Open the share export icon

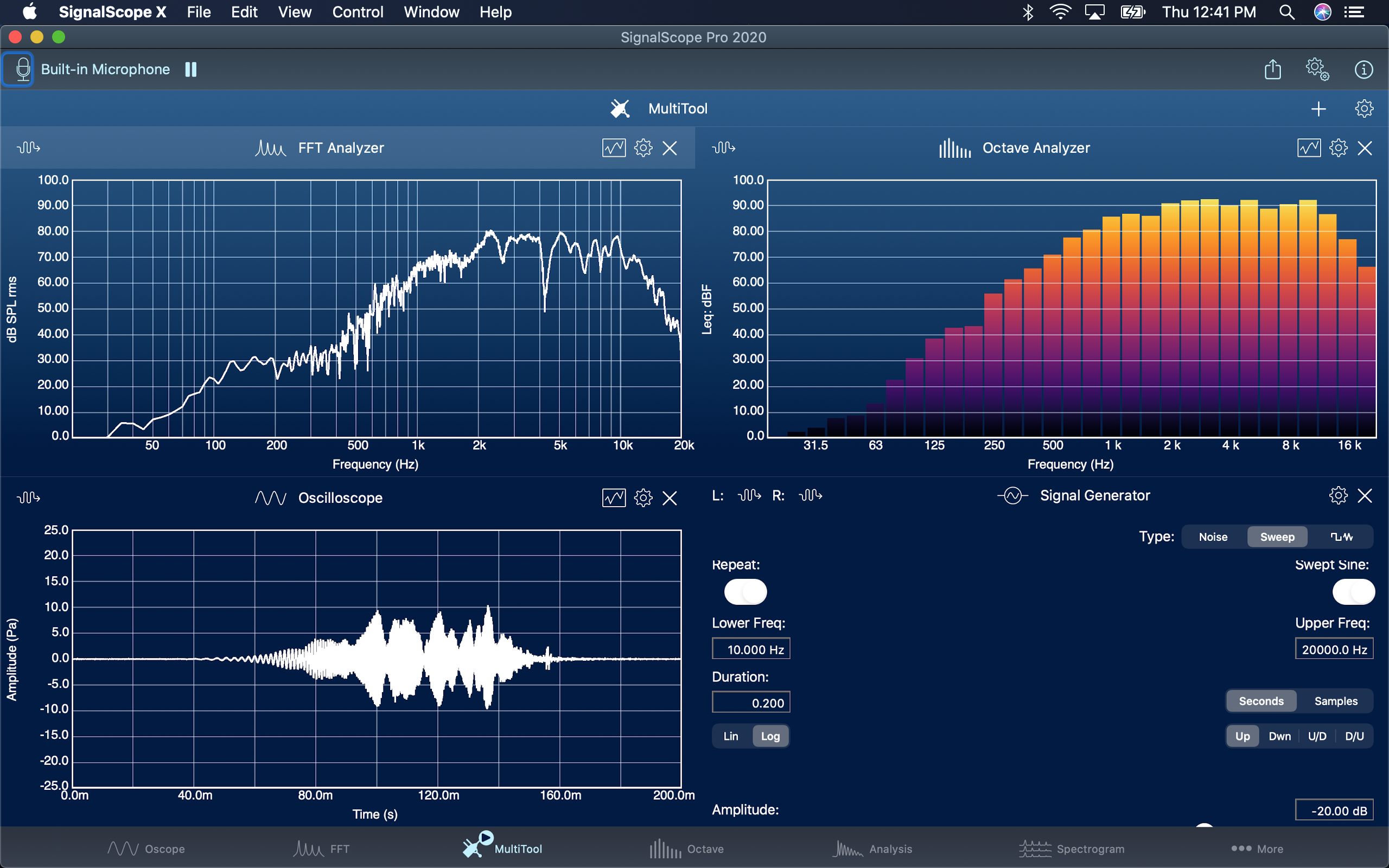click(1272, 69)
